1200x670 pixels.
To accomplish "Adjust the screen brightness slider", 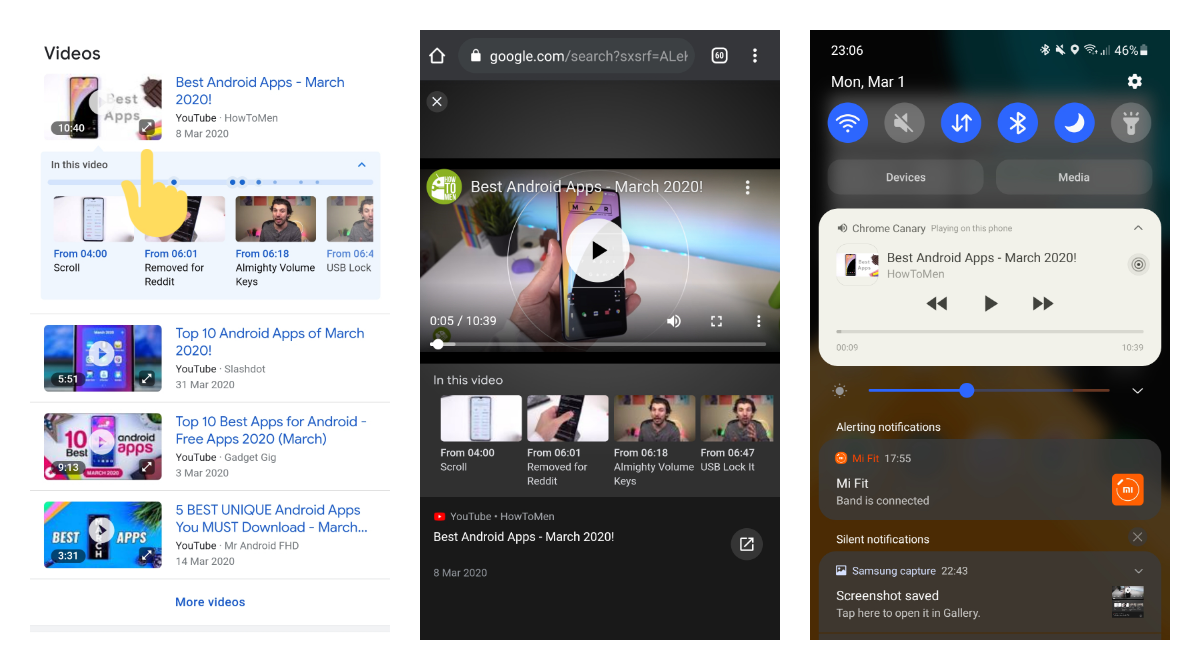I will point(989,390).
